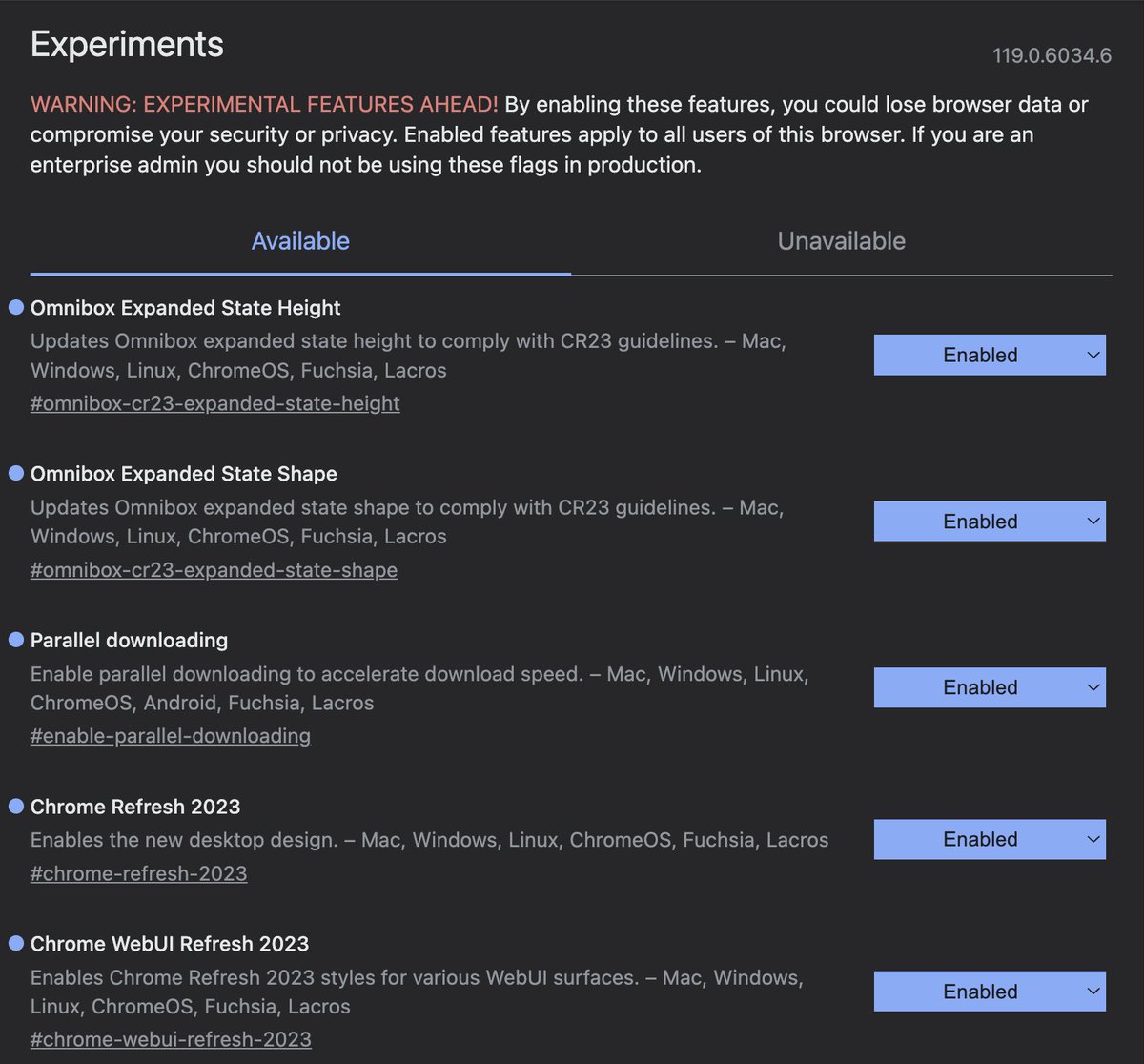Click 'Updates Omnibox expanded state height' description
This screenshot has height=1064, width=1144.
tap(408, 356)
